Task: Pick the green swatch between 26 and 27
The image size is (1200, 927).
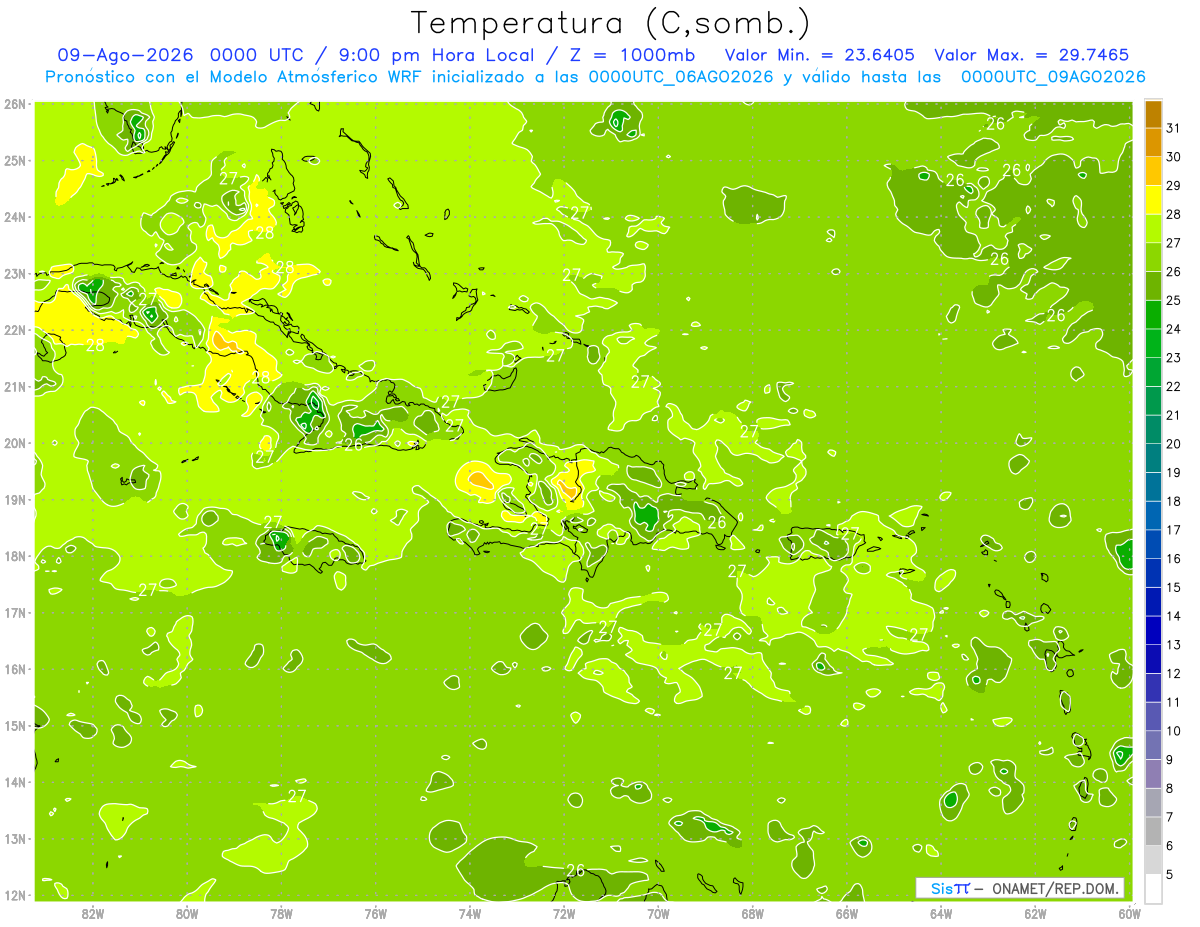Action: tap(1153, 257)
